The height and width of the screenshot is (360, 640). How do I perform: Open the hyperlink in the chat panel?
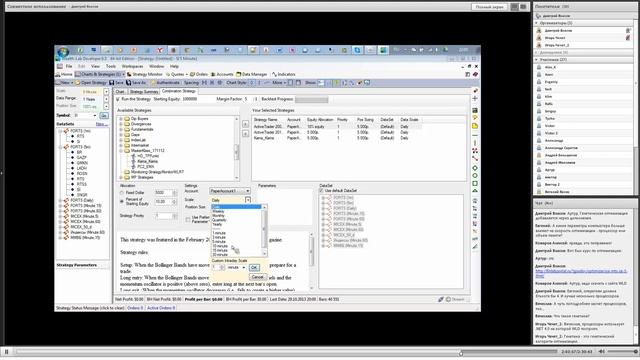pyautogui.click(x=581, y=273)
